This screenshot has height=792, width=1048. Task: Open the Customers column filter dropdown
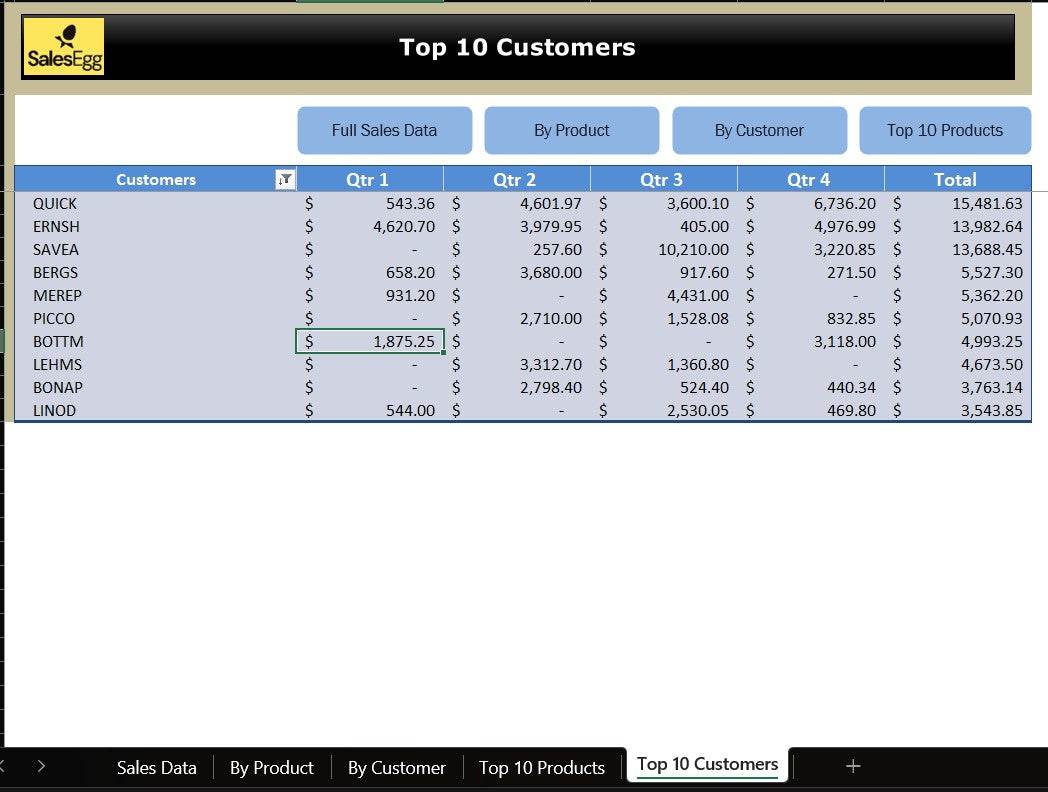tap(285, 180)
